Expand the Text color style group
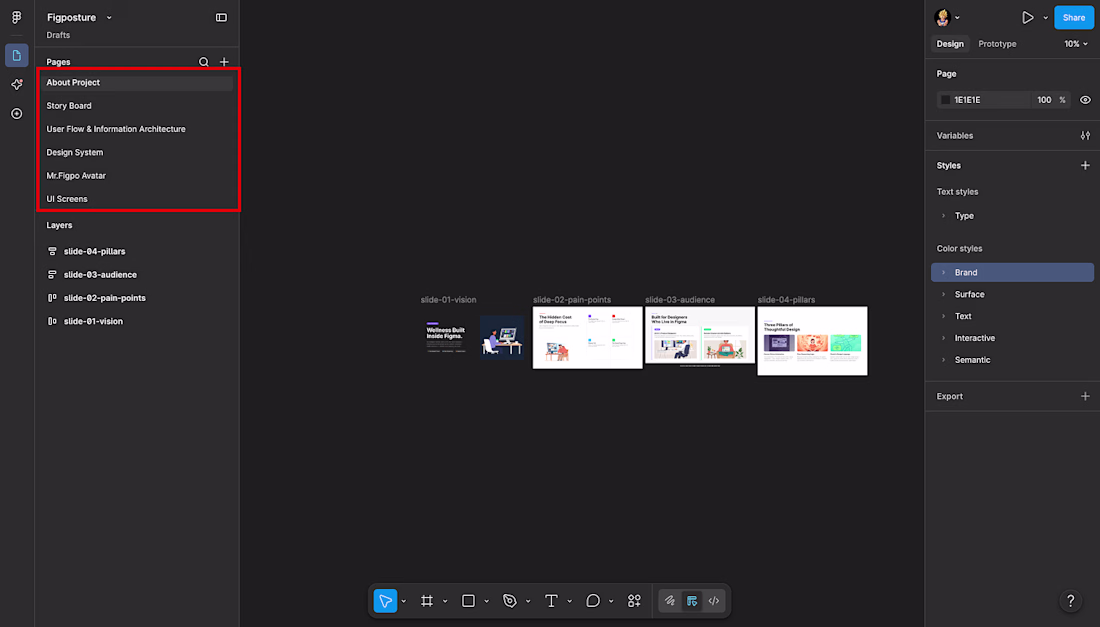The width and height of the screenshot is (1100, 627). point(944,316)
